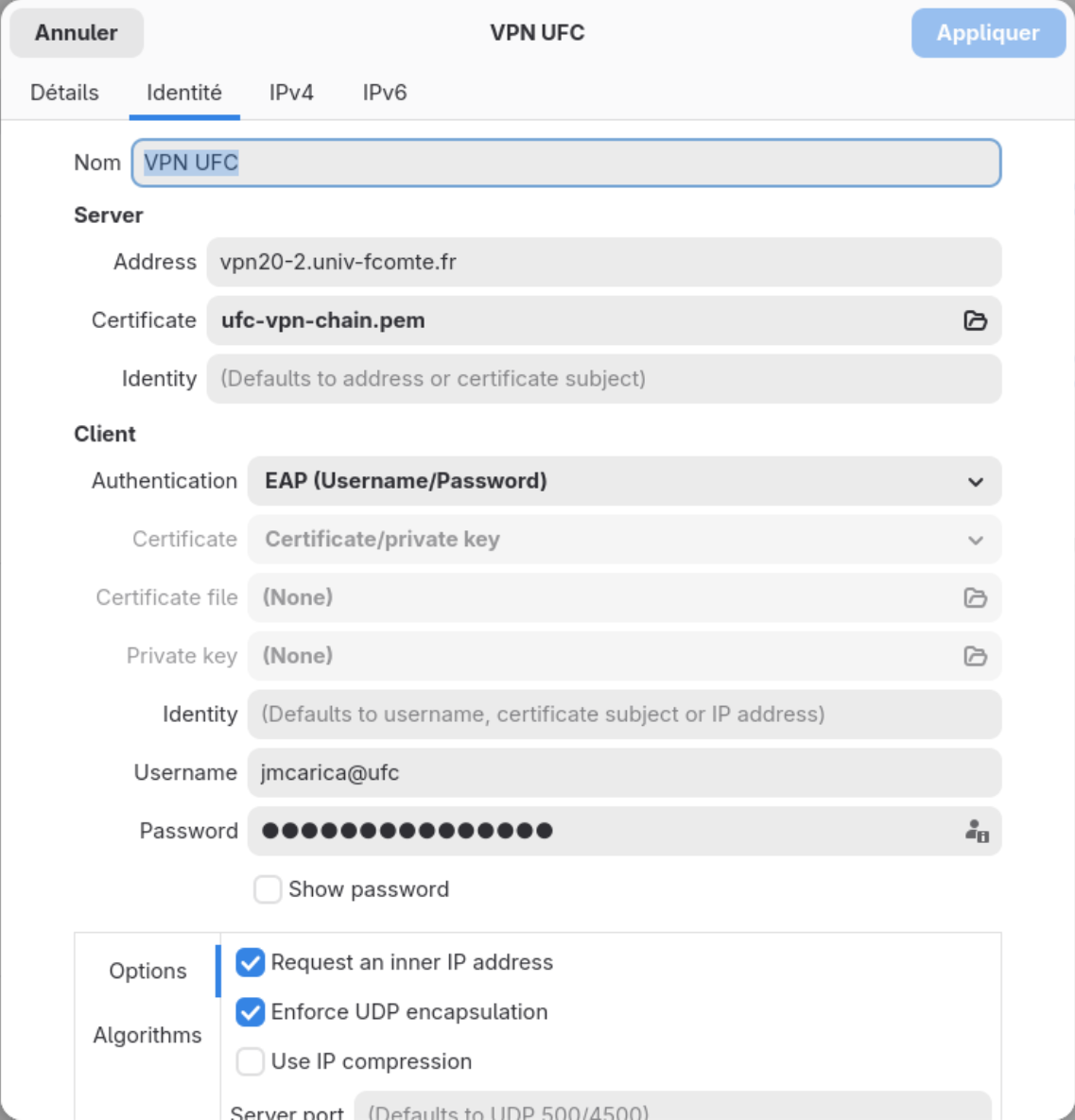Click password storage options icon
Viewport: 1075px width, 1120px height.
(977, 831)
